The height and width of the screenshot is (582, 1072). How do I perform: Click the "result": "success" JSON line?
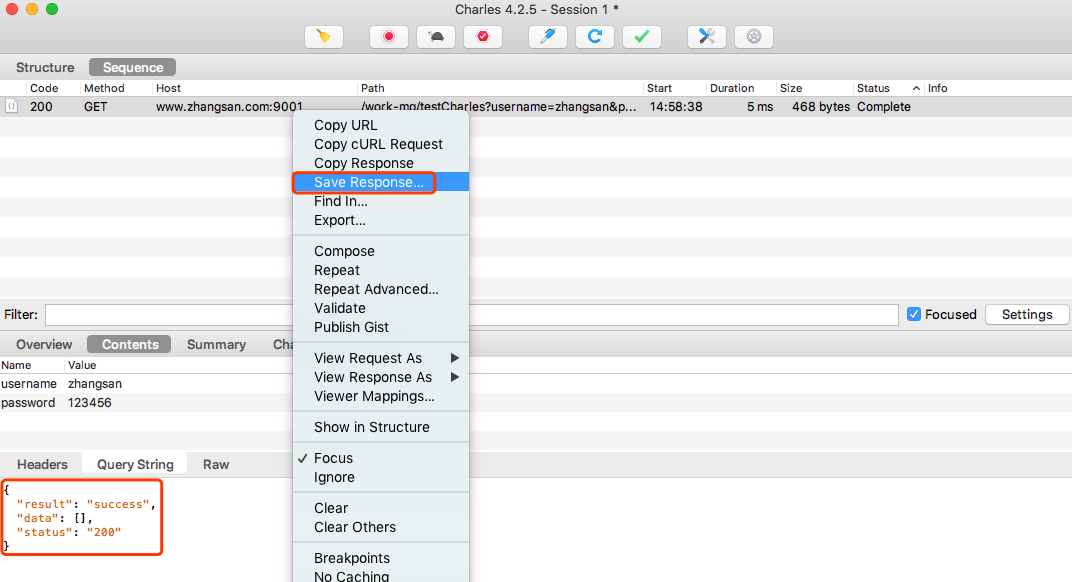(86, 504)
